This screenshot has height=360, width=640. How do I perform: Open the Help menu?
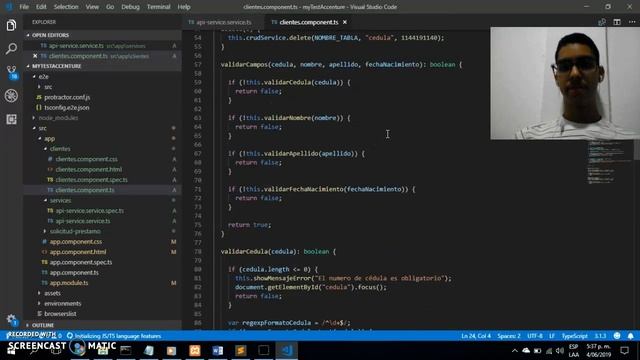click(x=184, y=7)
